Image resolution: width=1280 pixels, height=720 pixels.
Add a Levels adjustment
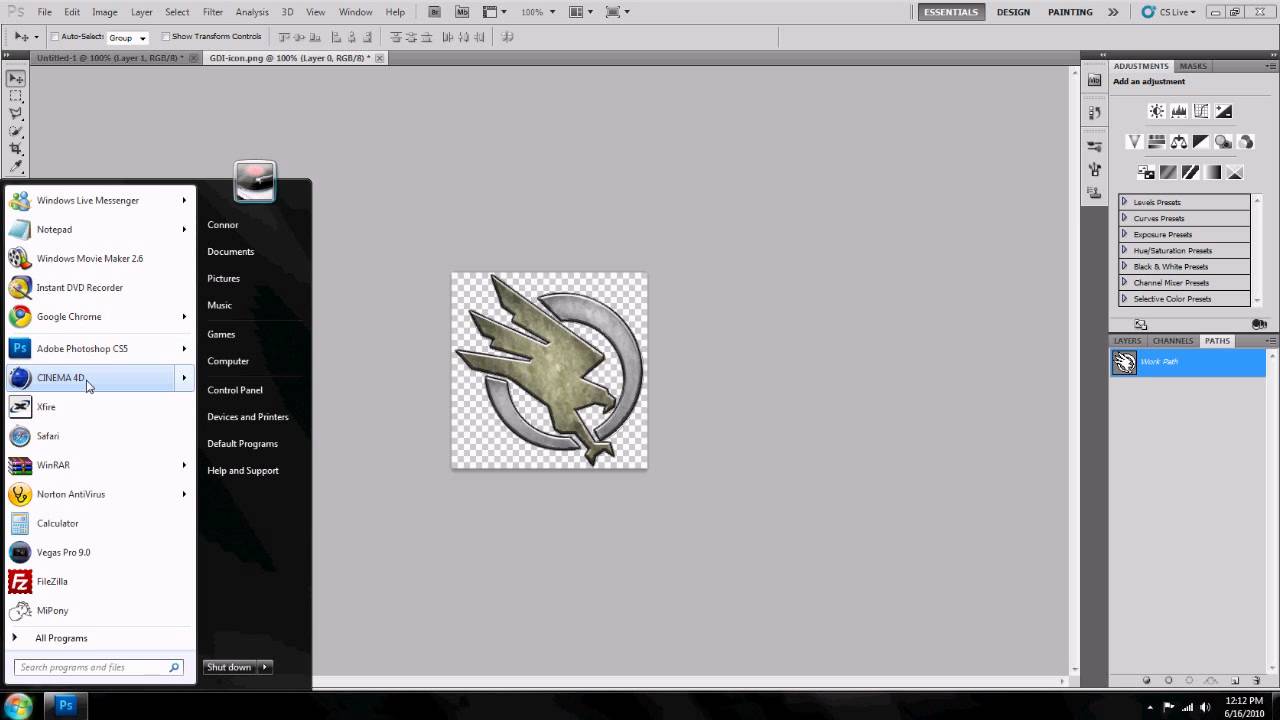[1179, 112]
